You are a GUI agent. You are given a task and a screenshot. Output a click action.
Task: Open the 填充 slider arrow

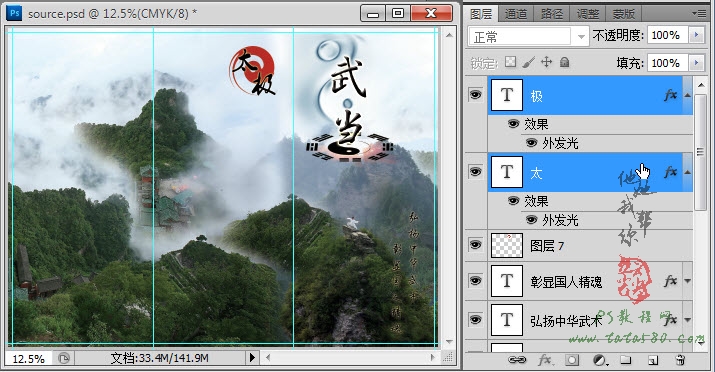point(696,63)
